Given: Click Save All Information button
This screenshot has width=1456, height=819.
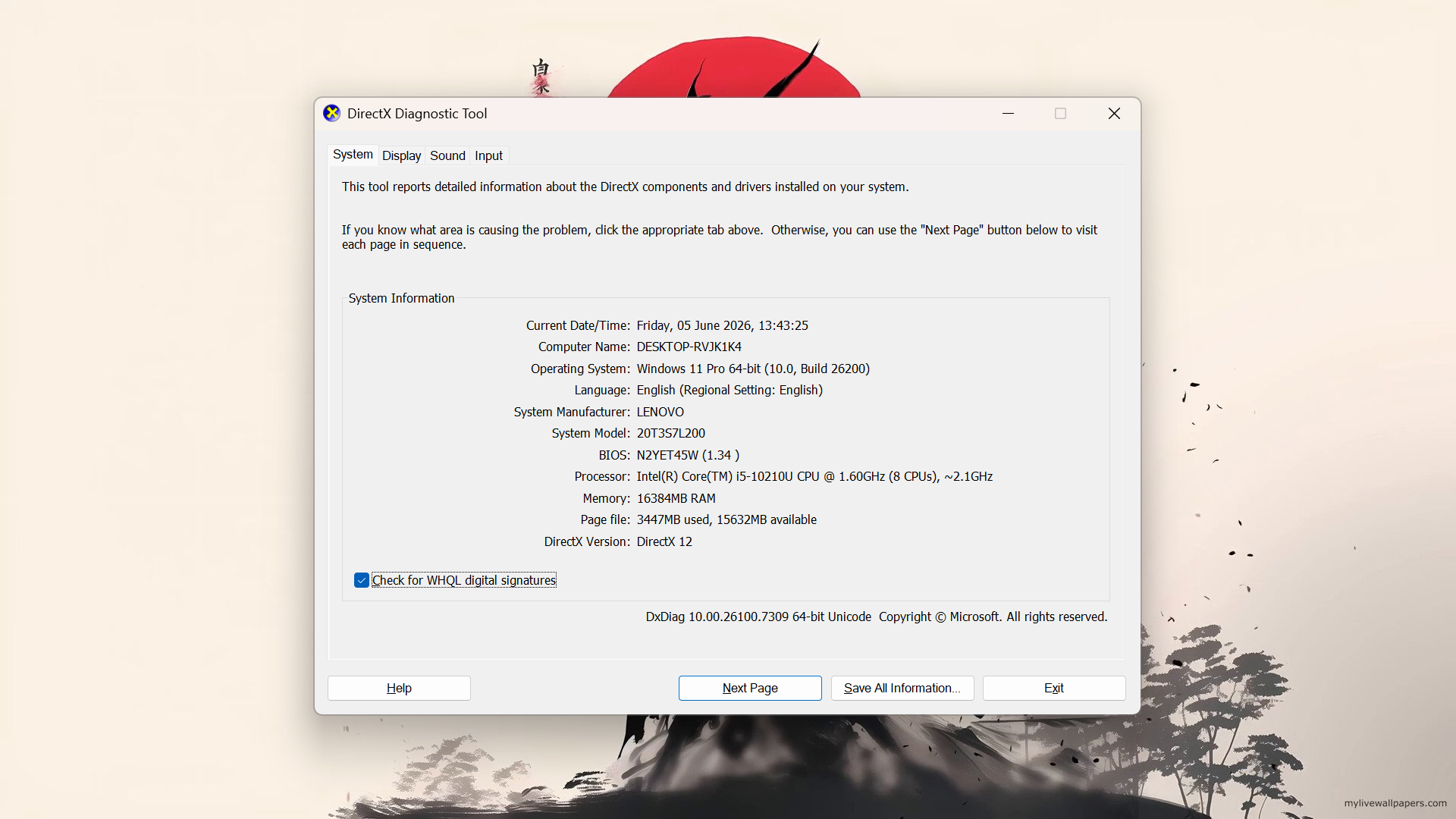Looking at the screenshot, I should point(902,688).
